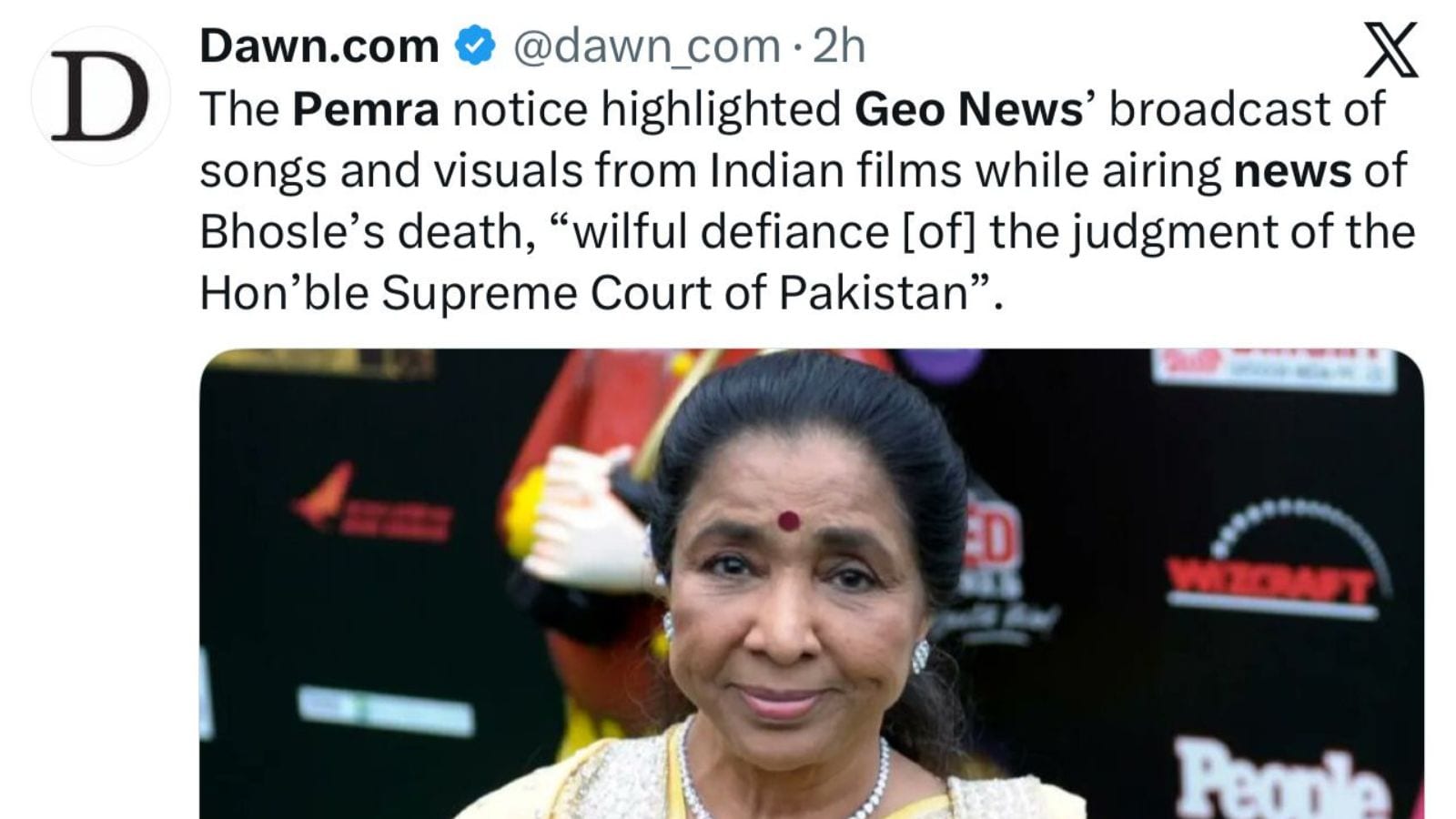Image resolution: width=1456 pixels, height=819 pixels.
Task: Open the 2h timestamp link
Action: pyautogui.click(x=838, y=45)
